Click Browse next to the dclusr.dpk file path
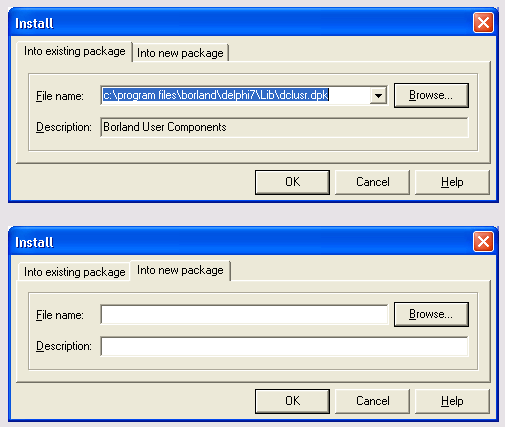Screen dimensions: 505x427 431,95
